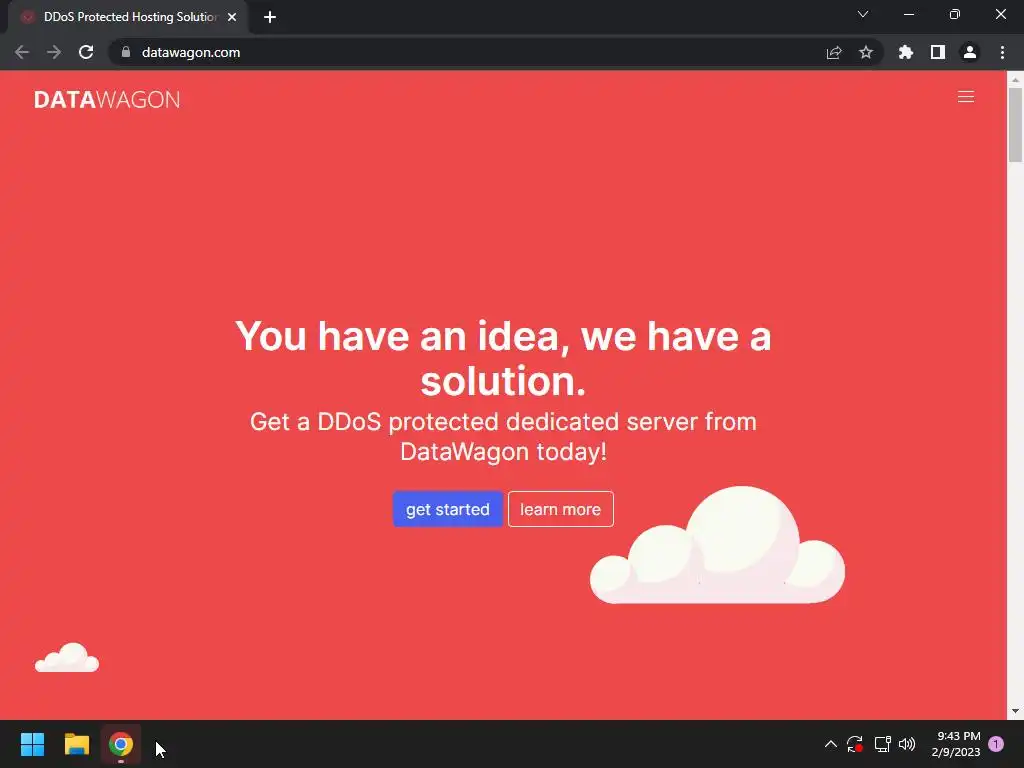Open the tab search dropdown chevron
This screenshot has width=1024, height=768.
[x=863, y=14]
